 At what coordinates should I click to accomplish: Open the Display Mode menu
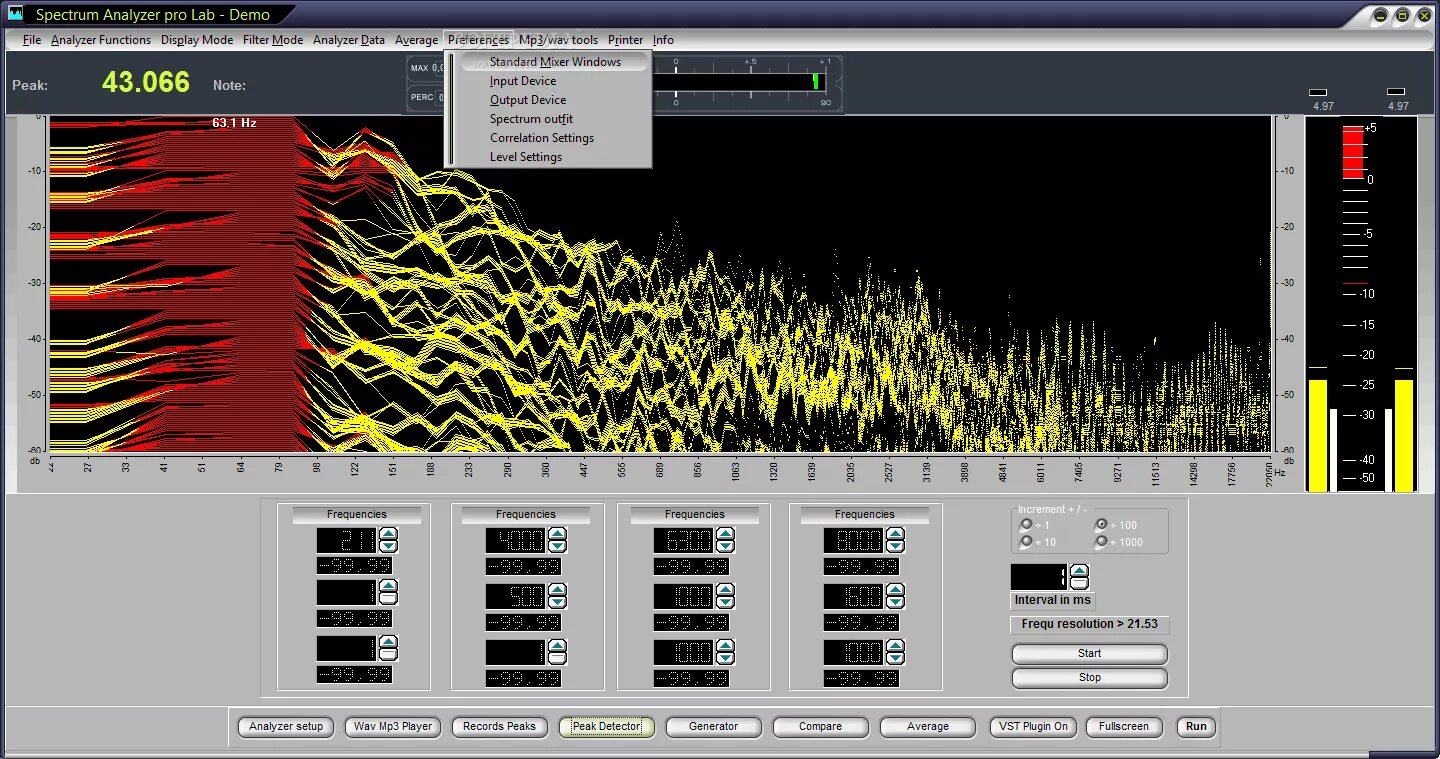pyautogui.click(x=197, y=40)
